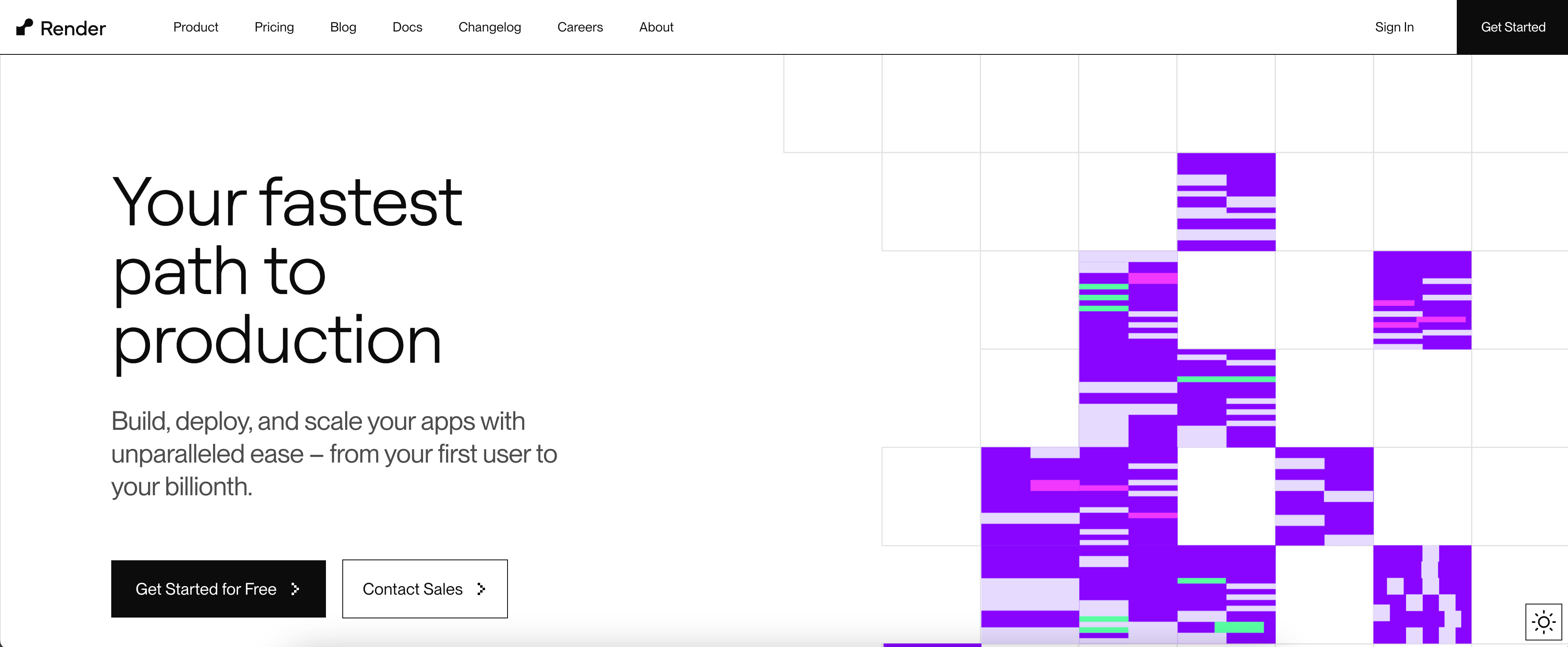The image size is (1568, 647).
Task: Open the Docs page
Action: tap(407, 27)
